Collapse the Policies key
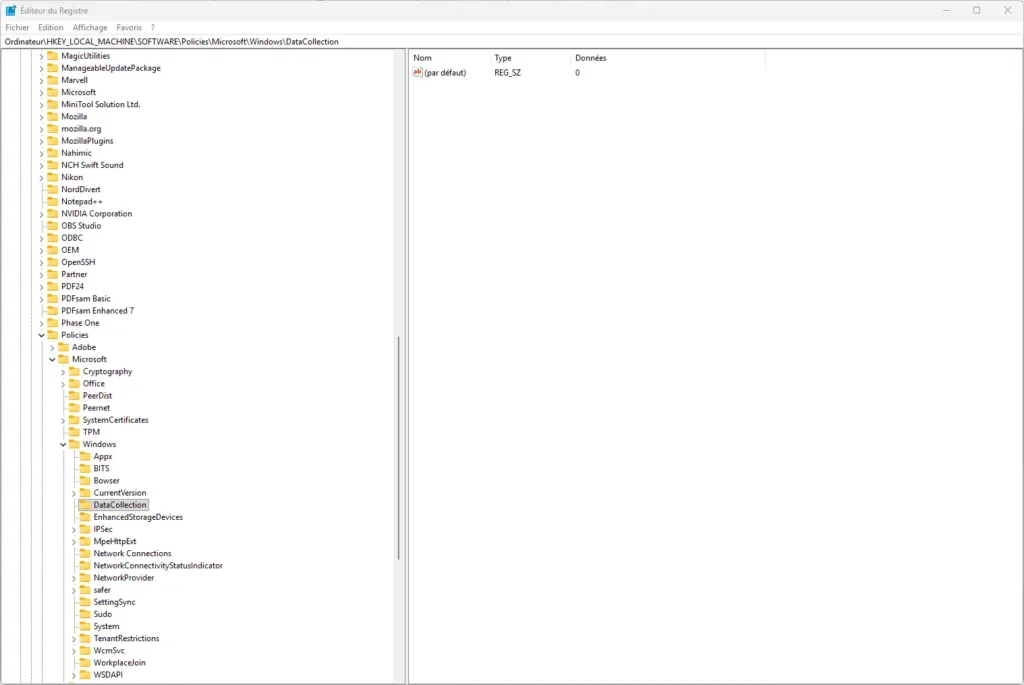Viewport: 1024px width, 685px height. pyautogui.click(x=40, y=334)
